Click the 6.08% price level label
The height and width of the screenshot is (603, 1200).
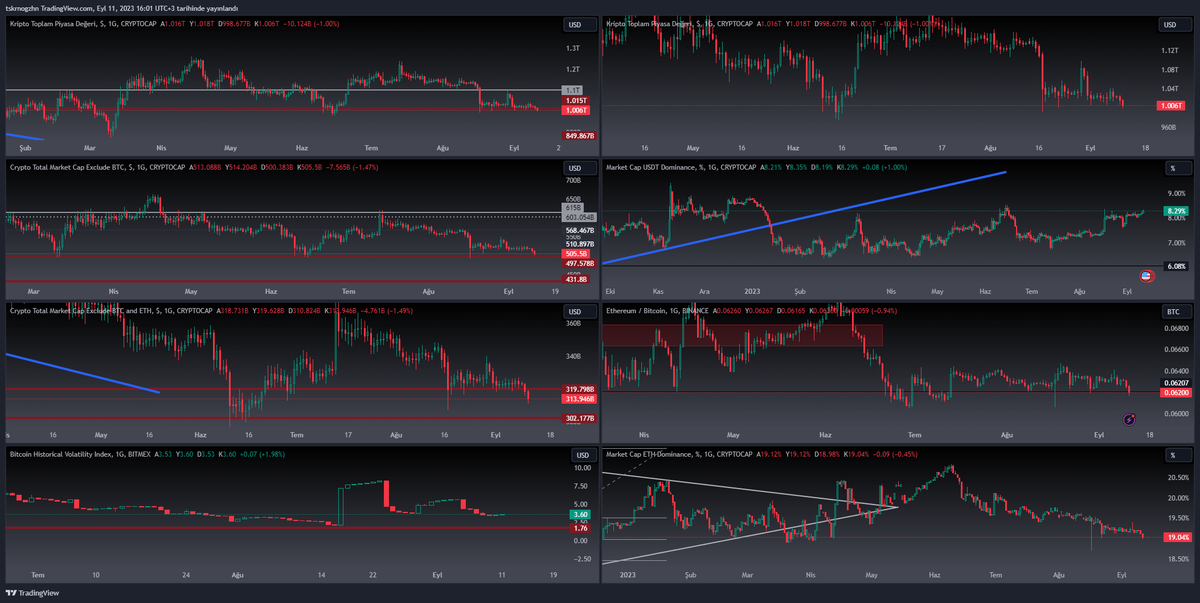[x=1174, y=266]
